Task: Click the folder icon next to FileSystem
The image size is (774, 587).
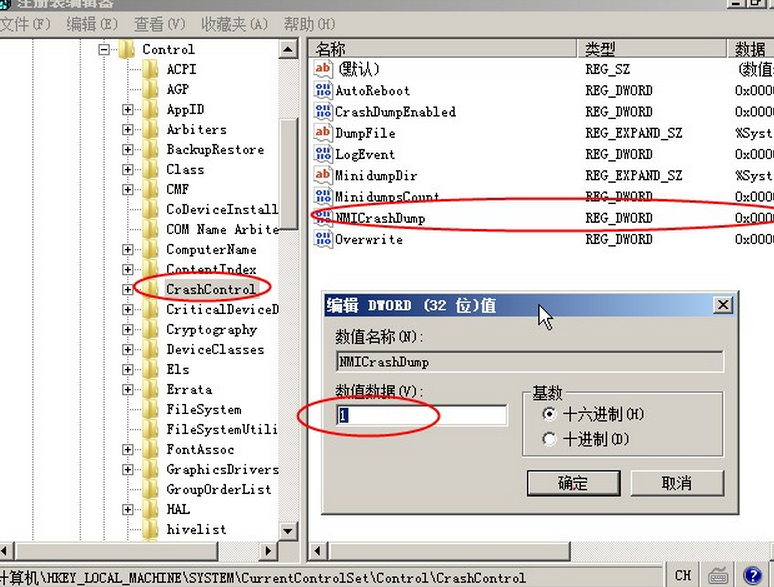Action: coord(151,409)
